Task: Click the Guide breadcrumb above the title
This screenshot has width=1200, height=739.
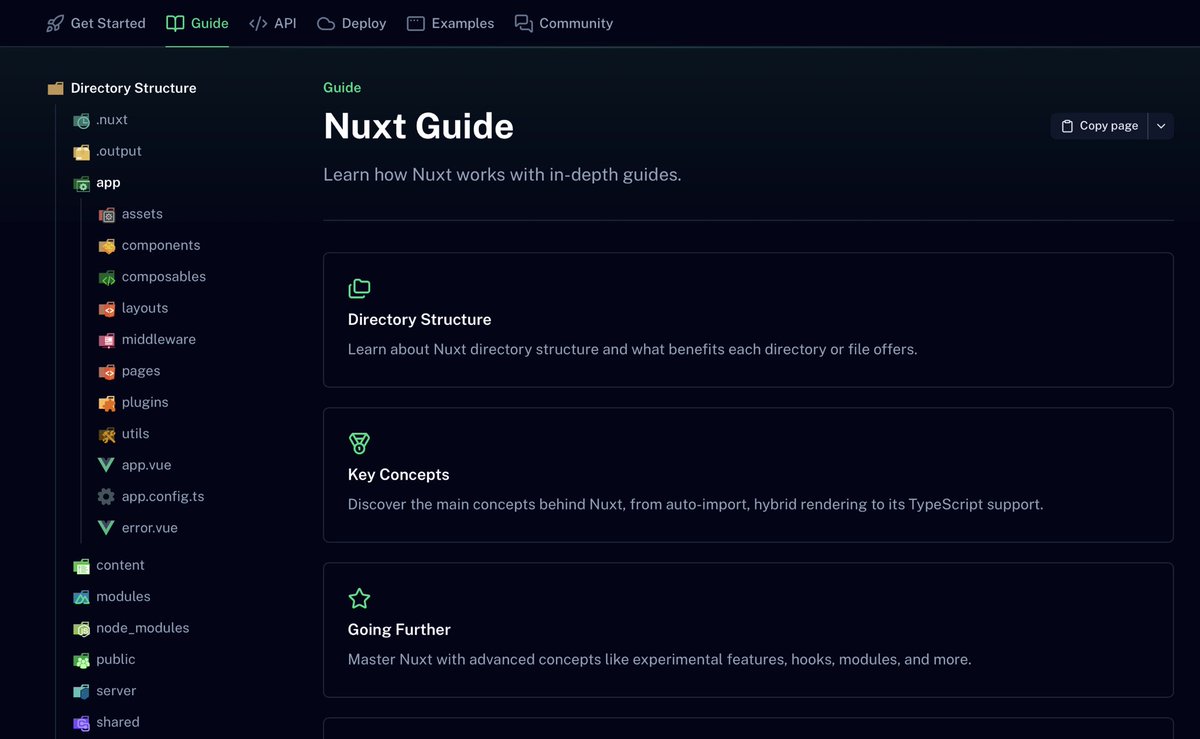Action: [342, 88]
